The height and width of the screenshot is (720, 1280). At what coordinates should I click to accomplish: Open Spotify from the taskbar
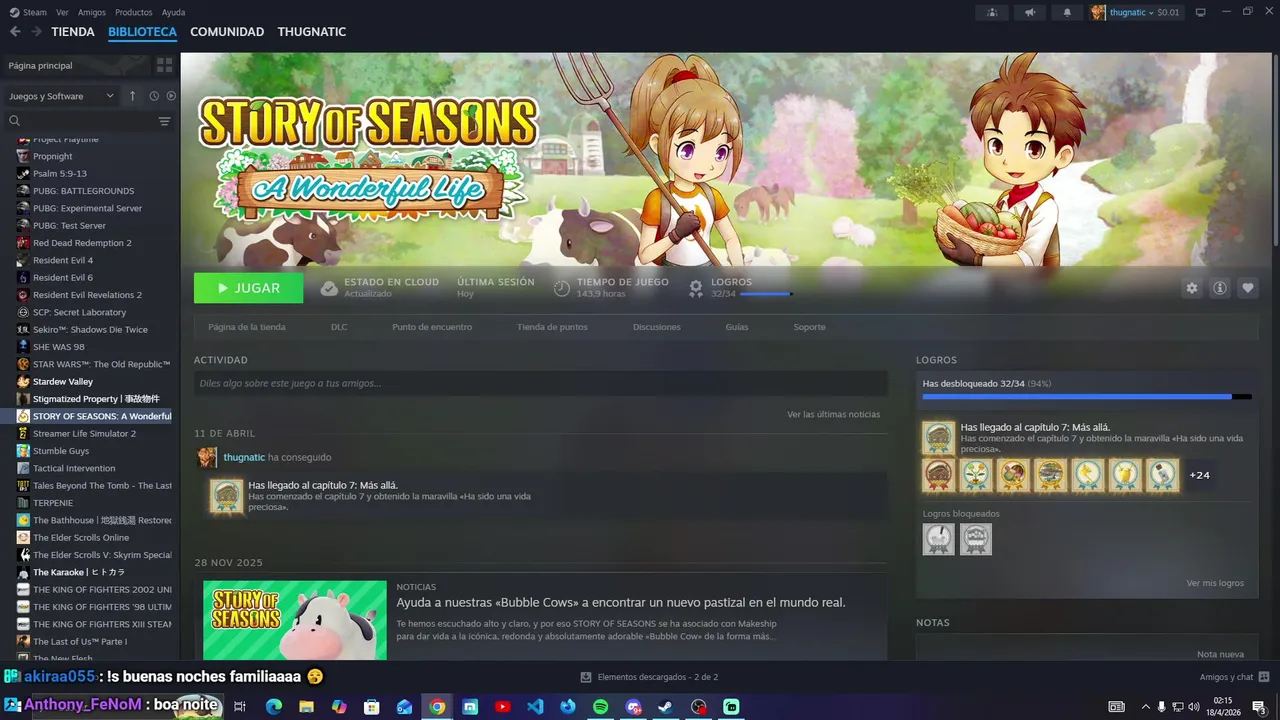click(x=600, y=706)
